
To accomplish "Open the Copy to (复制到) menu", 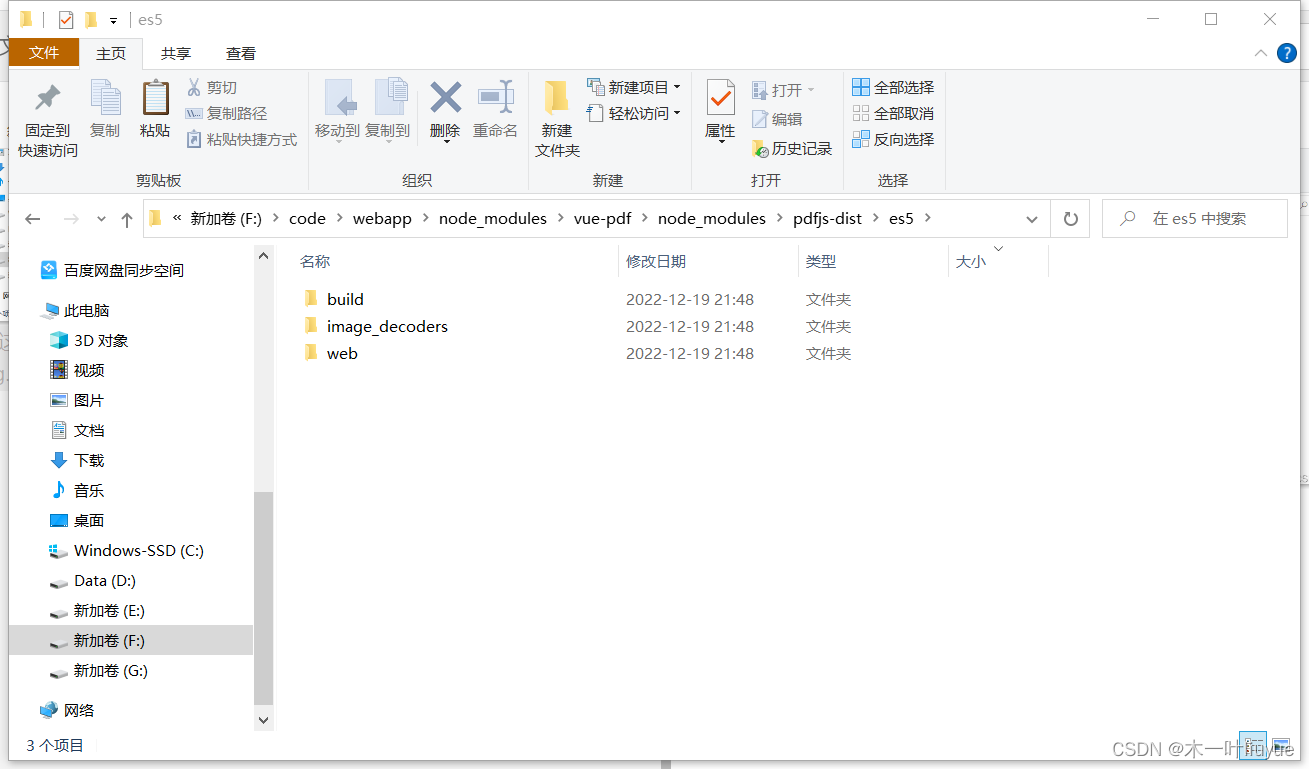I will tap(388, 111).
